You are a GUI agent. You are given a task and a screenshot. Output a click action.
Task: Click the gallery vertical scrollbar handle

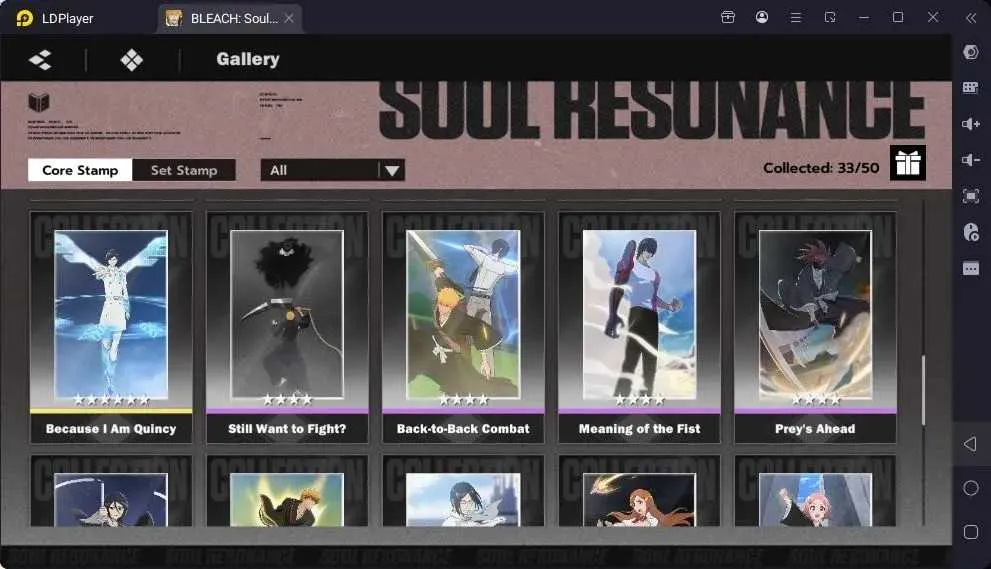[x=923, y=390]
